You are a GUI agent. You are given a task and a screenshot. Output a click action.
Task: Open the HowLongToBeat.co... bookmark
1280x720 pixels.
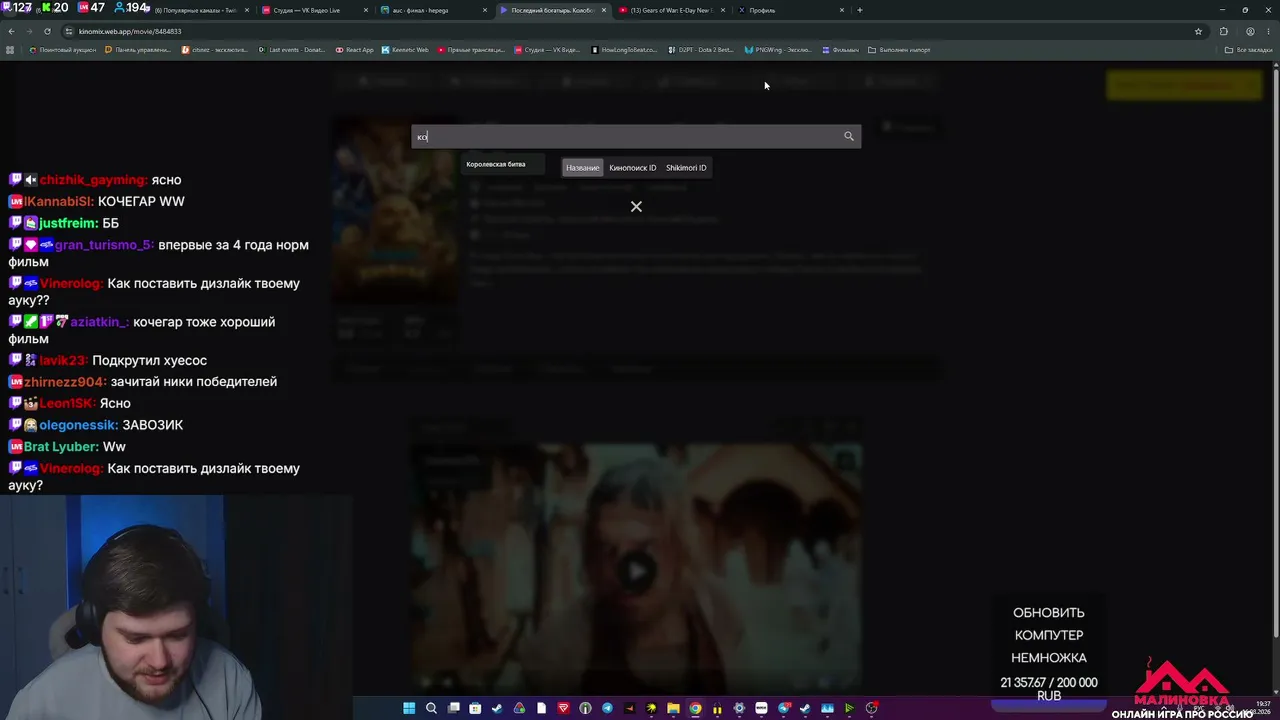pyautogui.click(x=624, y=50)
